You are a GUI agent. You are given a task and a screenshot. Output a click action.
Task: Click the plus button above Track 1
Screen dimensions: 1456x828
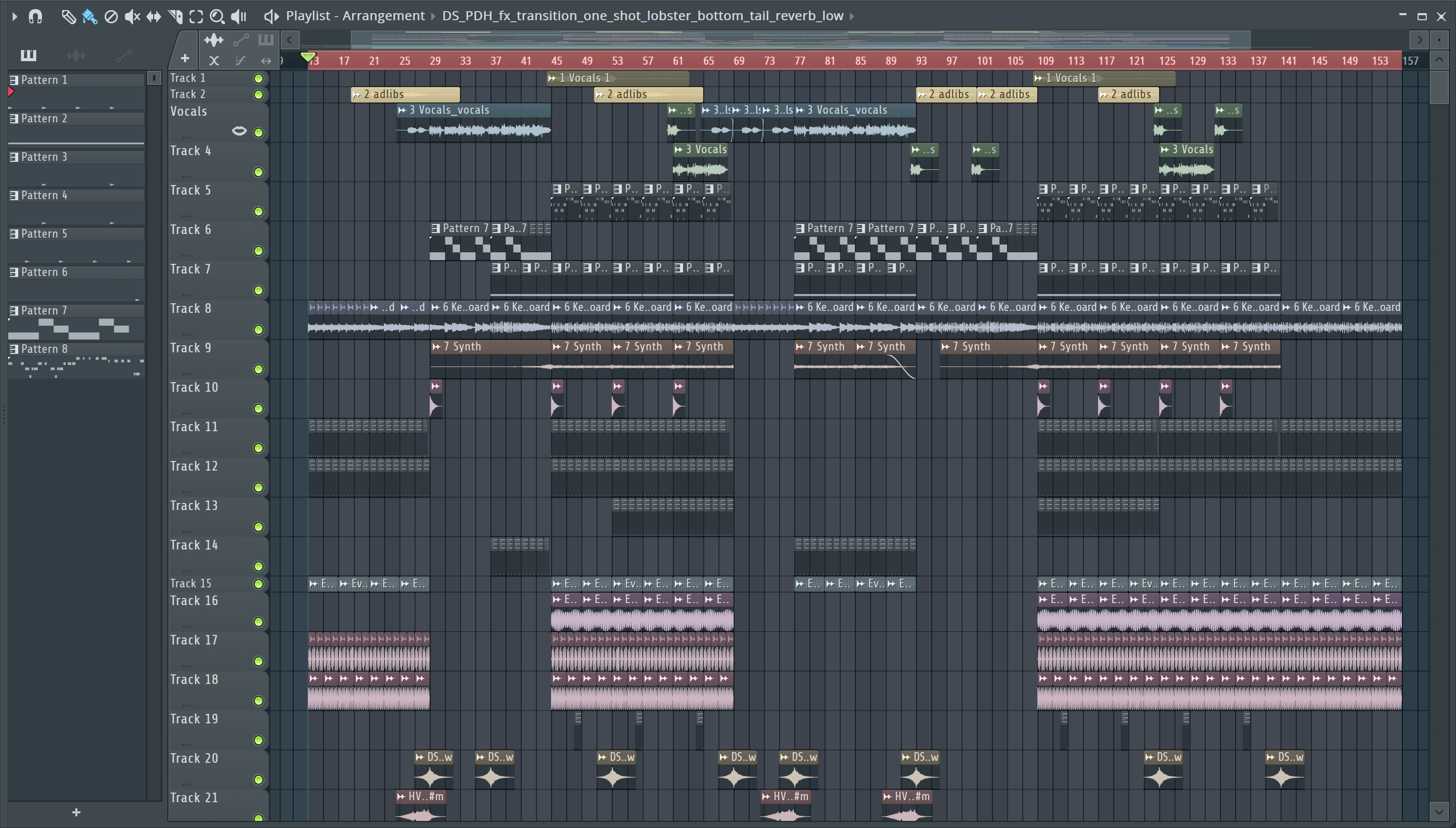[185, 58]
